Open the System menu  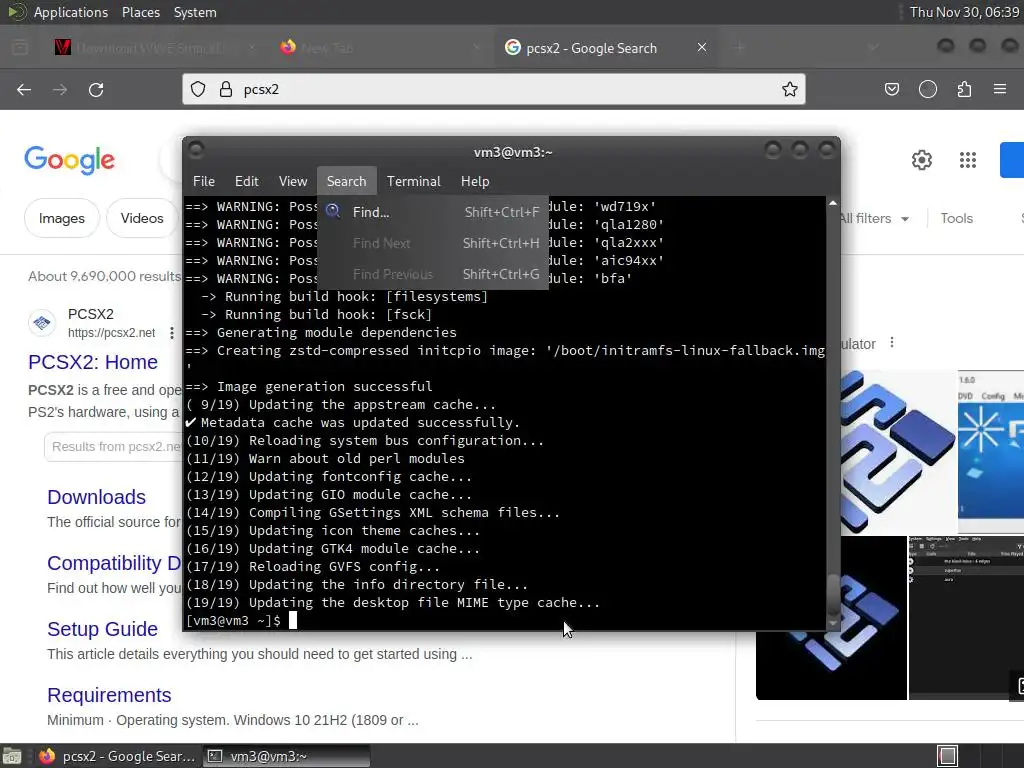click(x=195, y=12)
